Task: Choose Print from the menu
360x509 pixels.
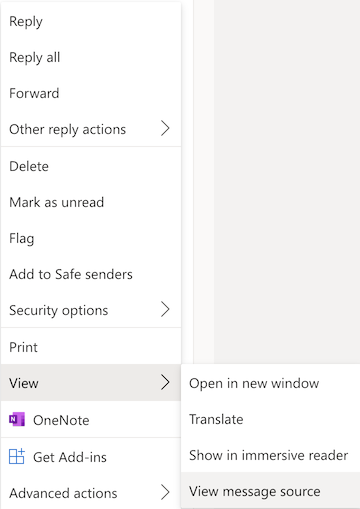Action: click(91, 347)
